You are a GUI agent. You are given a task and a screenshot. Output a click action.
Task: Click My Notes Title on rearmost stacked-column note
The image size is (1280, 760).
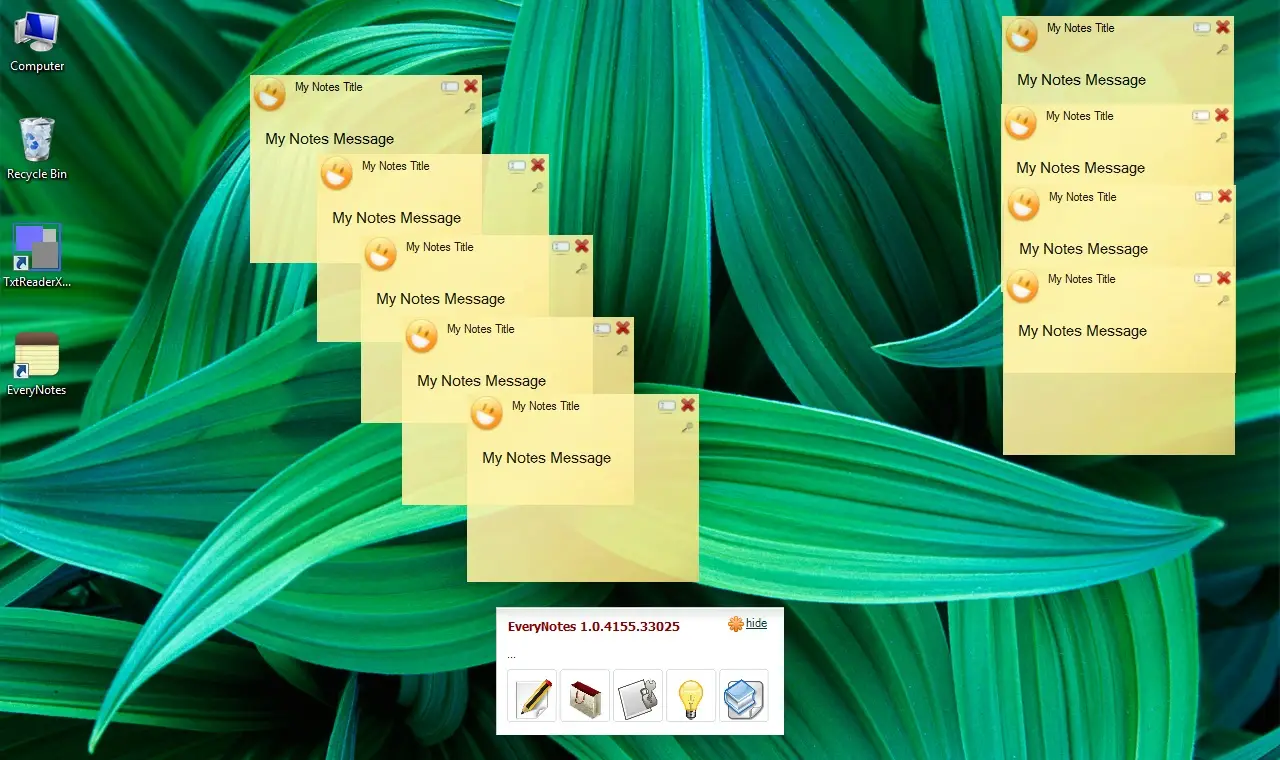(x=1081, y=28)
